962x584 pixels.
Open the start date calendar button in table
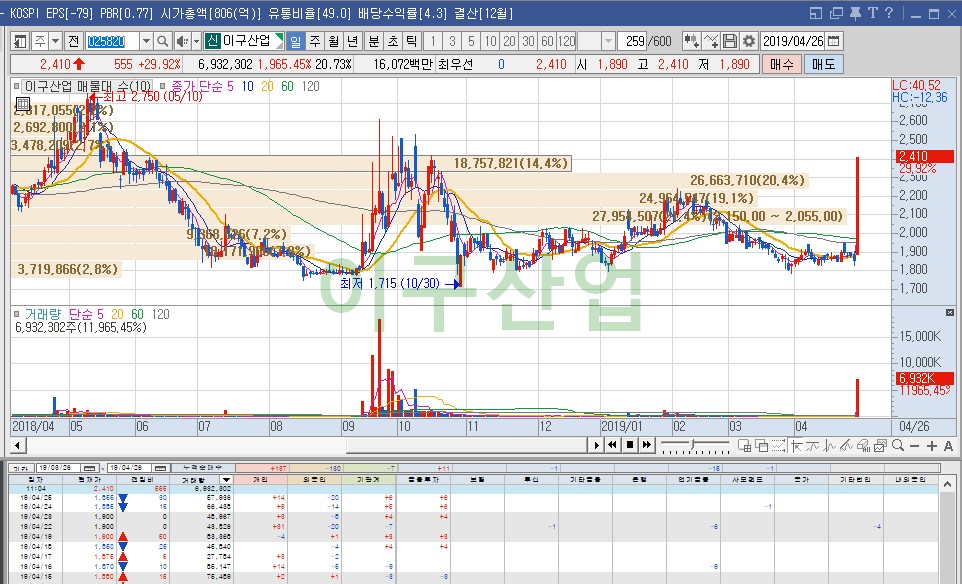89,468
